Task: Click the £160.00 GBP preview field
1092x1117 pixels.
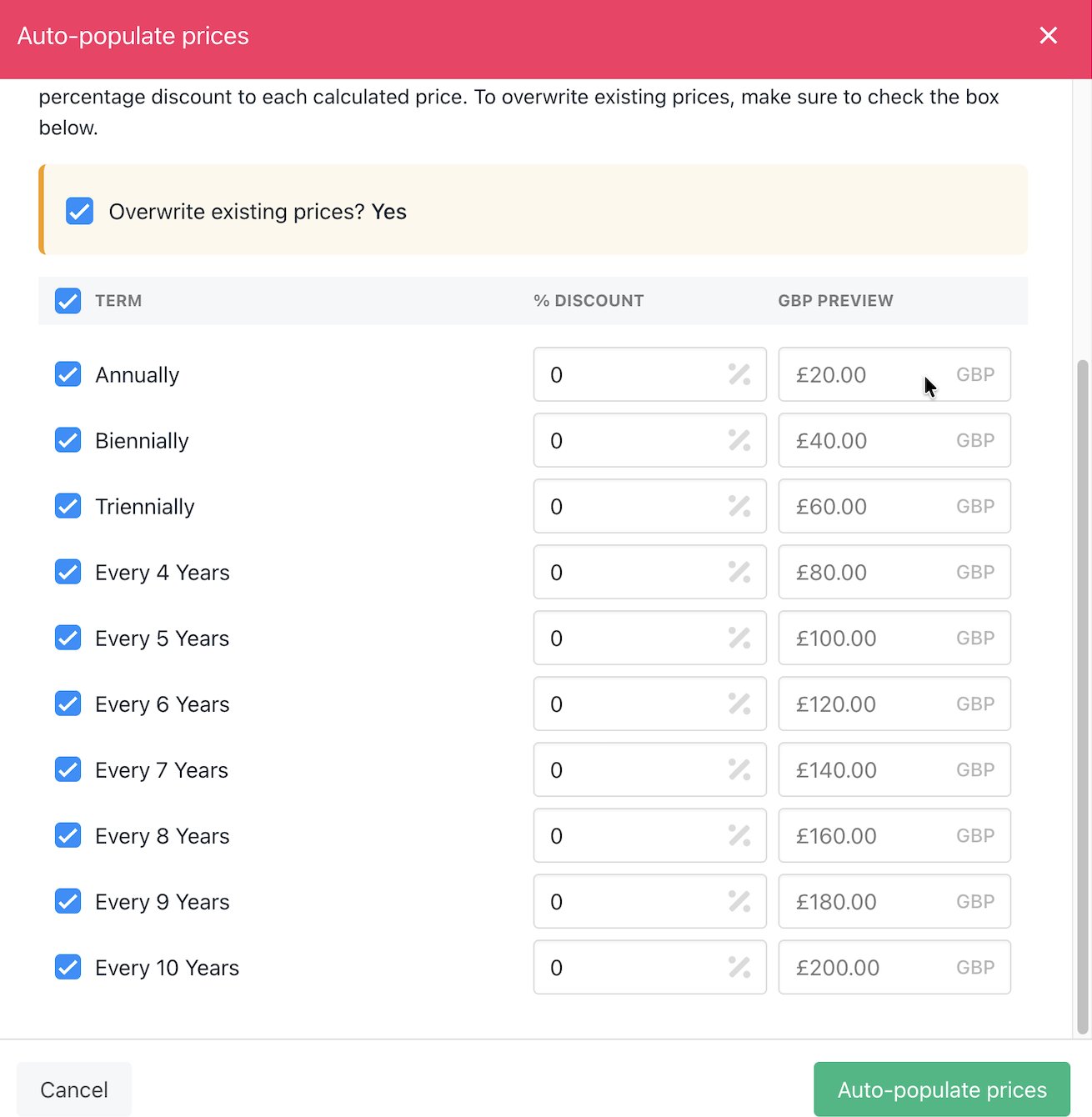Action: coord(894,835)
